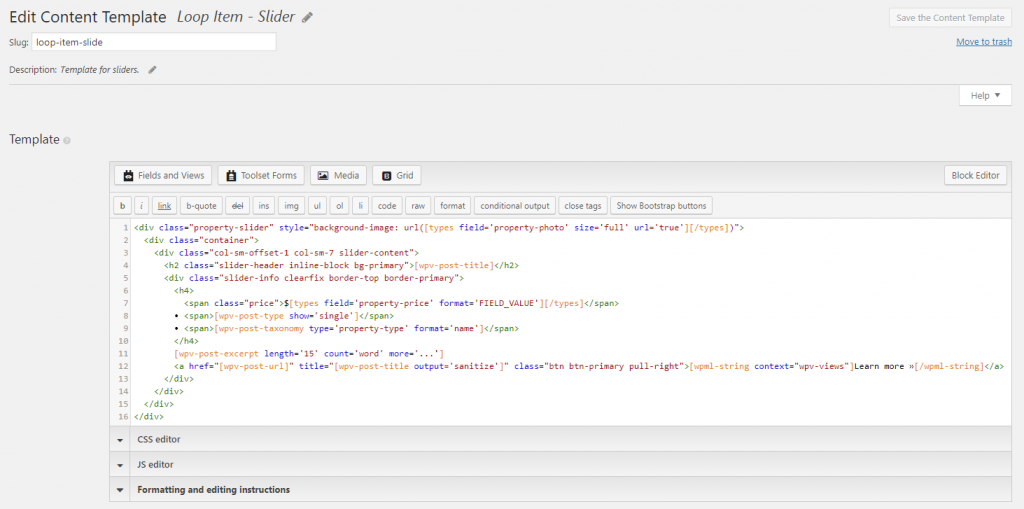Click the Loop Item - Slider title

coord(236,18)
